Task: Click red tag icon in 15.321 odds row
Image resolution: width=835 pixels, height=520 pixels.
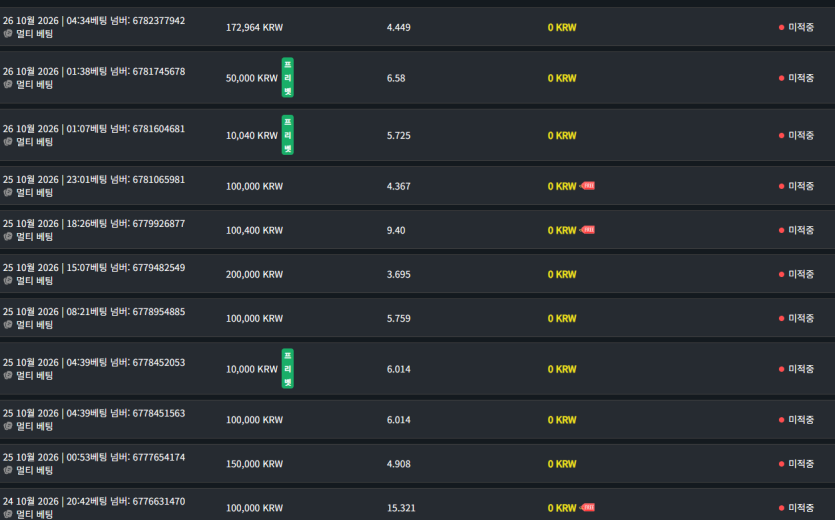Action: pos(587,508)
